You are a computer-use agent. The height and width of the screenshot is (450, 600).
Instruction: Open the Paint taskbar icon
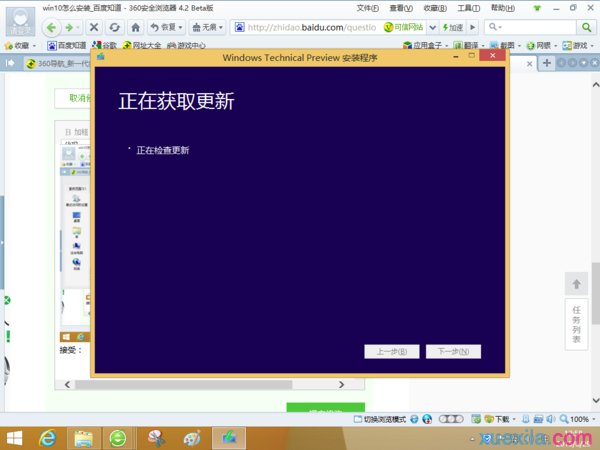(191, 439)
